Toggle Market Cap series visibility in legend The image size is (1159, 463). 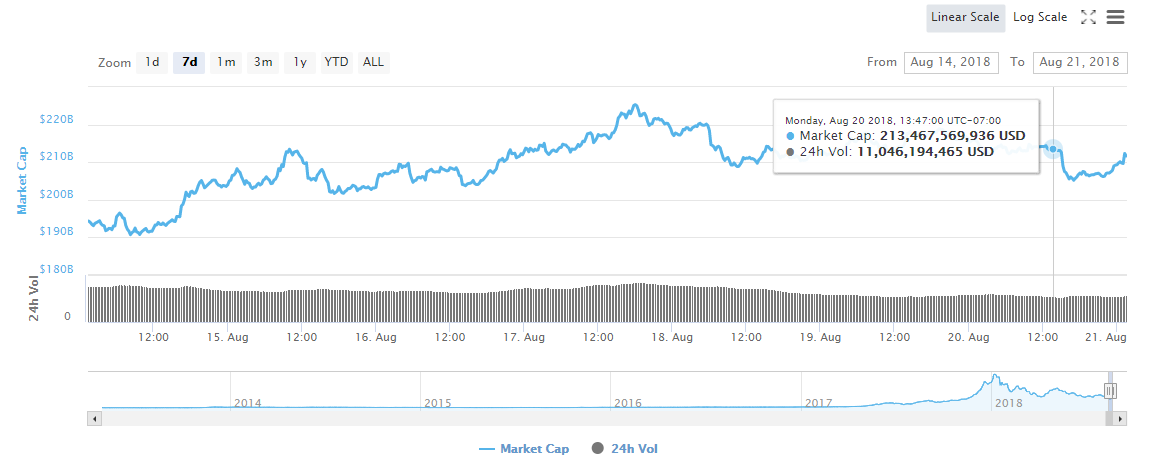pos(523,448)
